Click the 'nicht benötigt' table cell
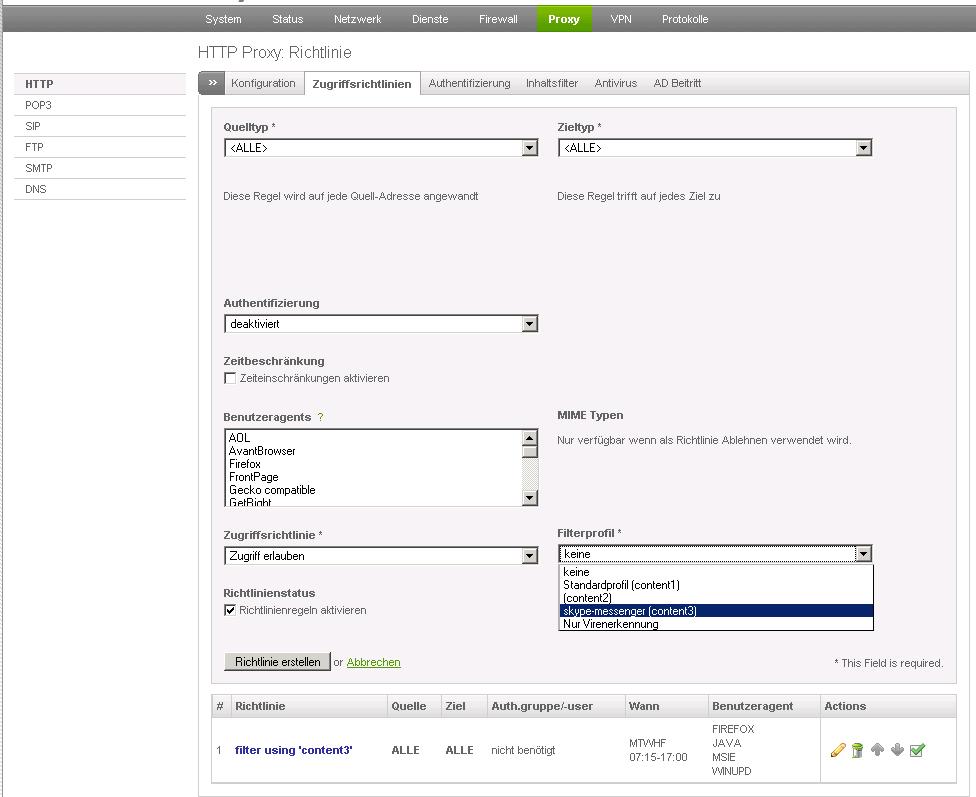Screen dimensions: 976x797 tap(523, 750)
